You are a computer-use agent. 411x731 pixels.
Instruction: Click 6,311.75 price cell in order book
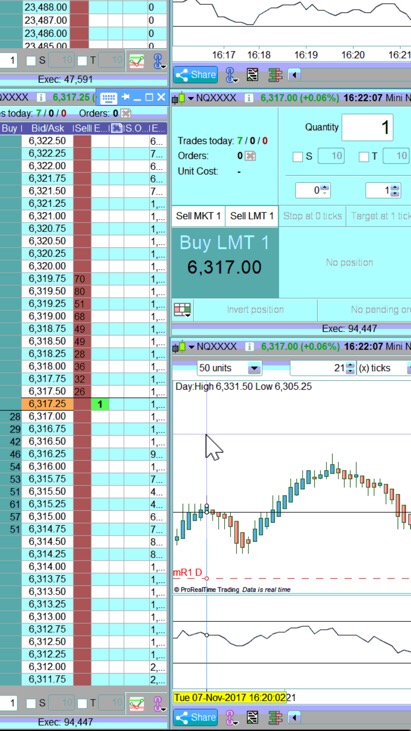tap(47, 679)
